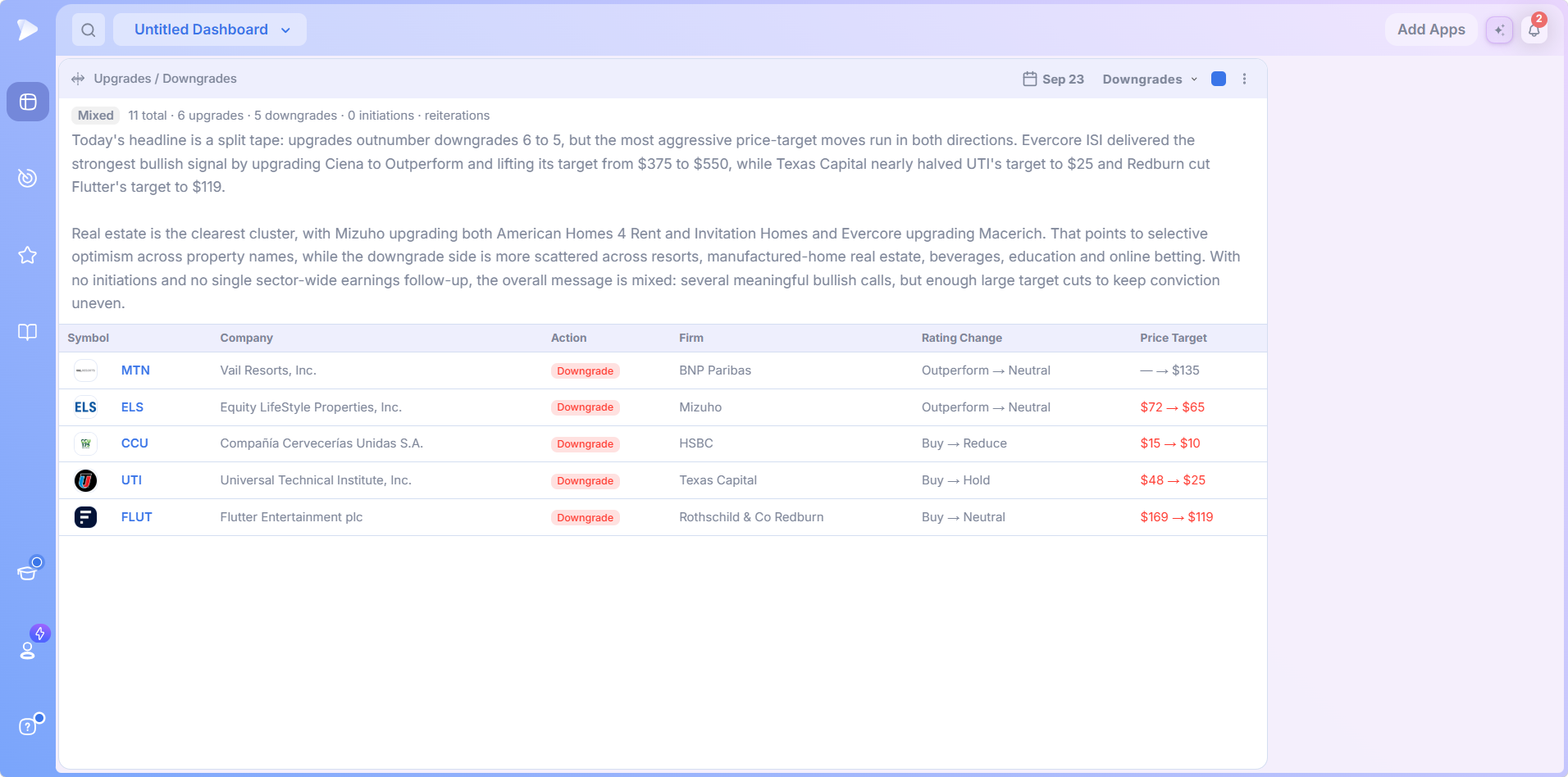The width and height of the screenshot is (1568, 777).
Task: Open the UTI ticker link
Action: click(131, 480)
